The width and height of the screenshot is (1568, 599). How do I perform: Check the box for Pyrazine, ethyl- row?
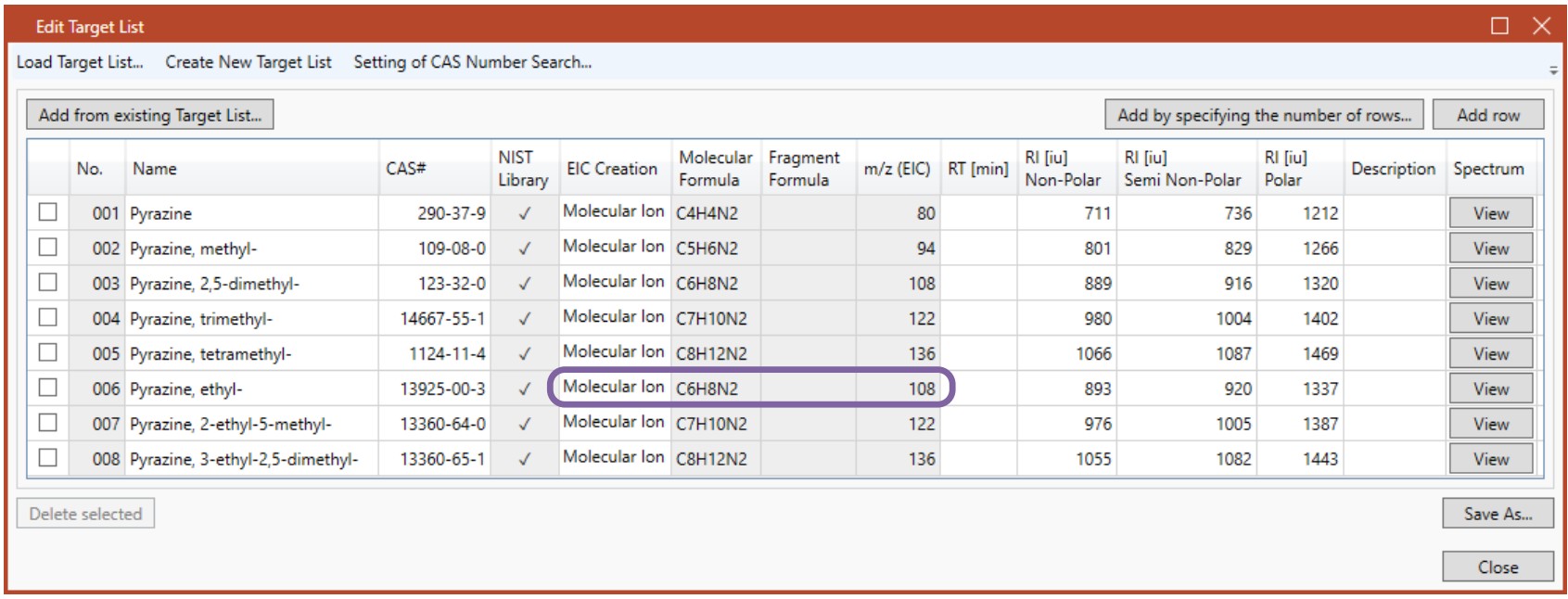(47, 388)
